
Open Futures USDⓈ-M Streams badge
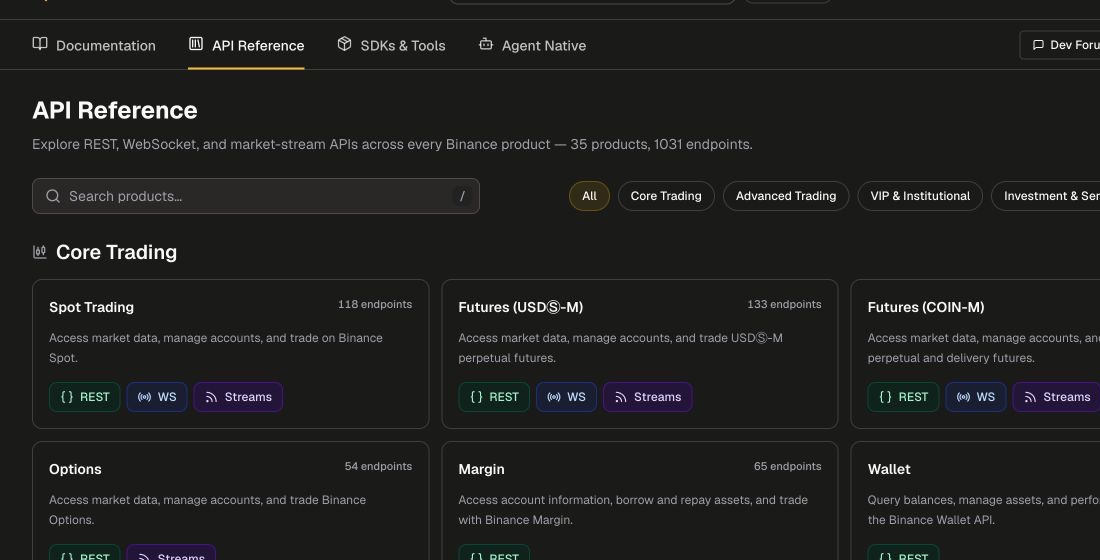pyautogui.click(x=648, y=396)
